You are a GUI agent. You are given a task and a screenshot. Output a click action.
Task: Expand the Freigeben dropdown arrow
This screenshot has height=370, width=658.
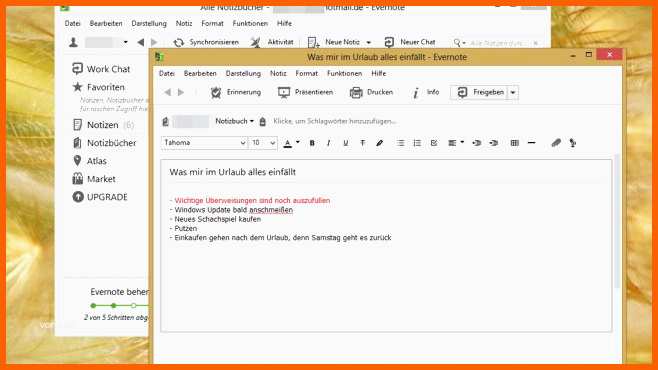[x=513, y=92]
